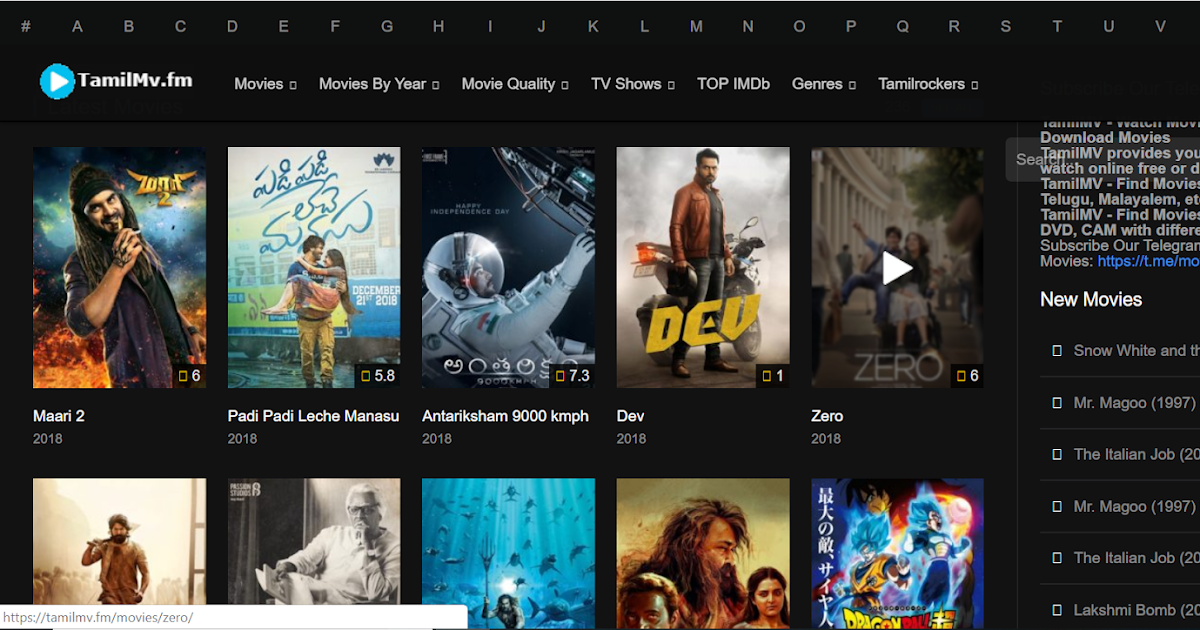This screenshot has height=630, width=1200.
Task: Click the rating badge on Maari 2 poster
Action: click(x=189, y=376)
